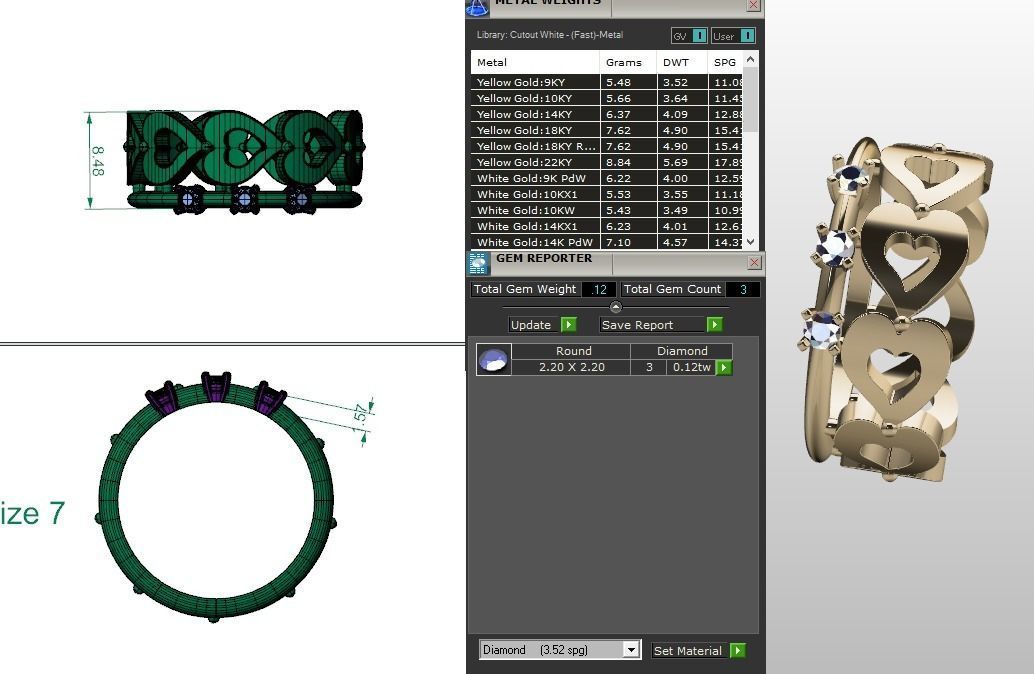Click the Round shape cell
1034x674 pixels.
pos(571,351)
